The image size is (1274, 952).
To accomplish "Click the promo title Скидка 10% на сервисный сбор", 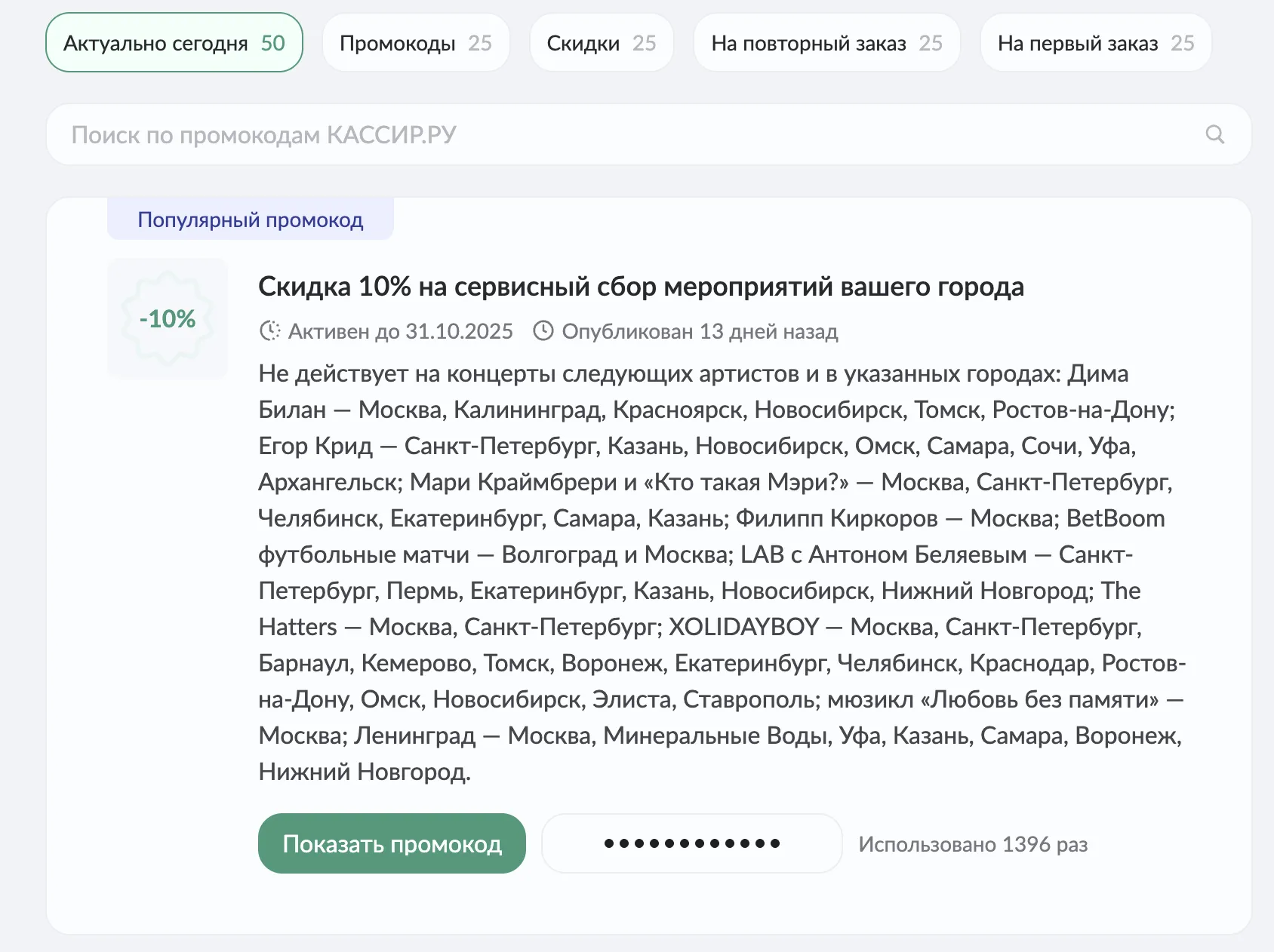I will pos(642,287).
